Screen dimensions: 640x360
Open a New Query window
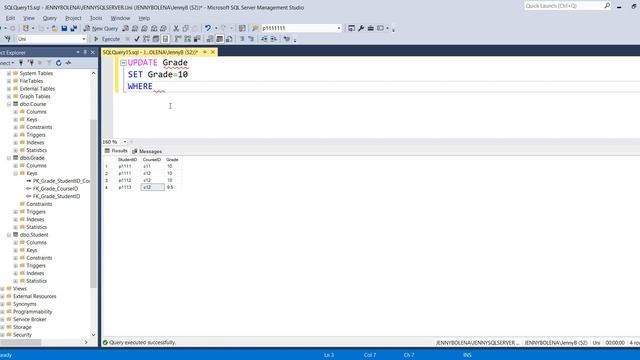(x=101, y=28)
